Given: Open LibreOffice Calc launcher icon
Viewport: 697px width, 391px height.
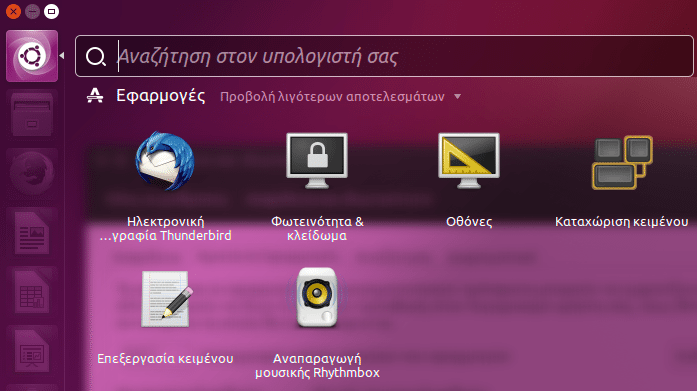Looking at the screenshot, I should pyautogui.click(x=32, y=292).
